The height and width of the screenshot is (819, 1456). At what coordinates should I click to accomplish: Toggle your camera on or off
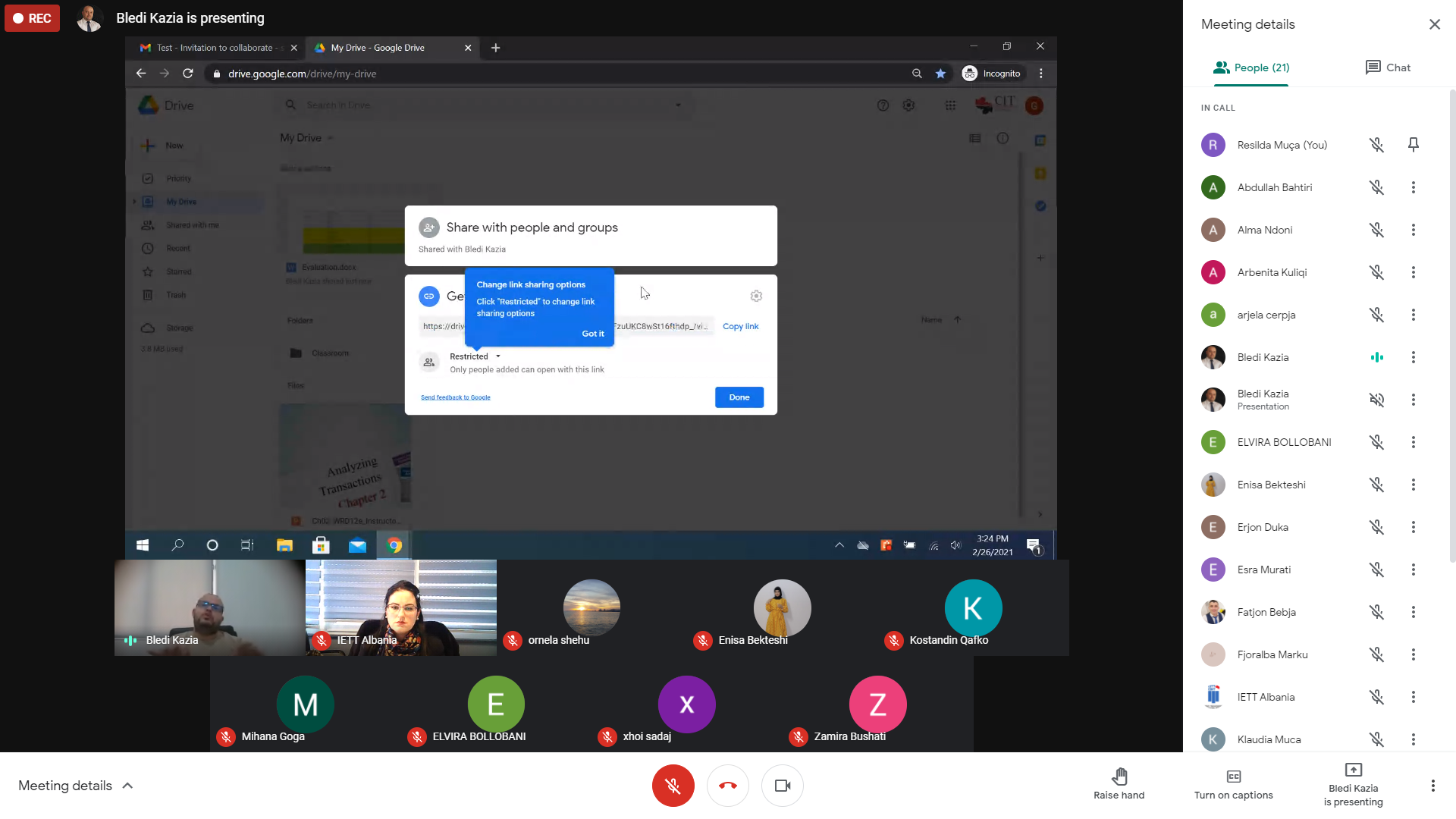783,786
